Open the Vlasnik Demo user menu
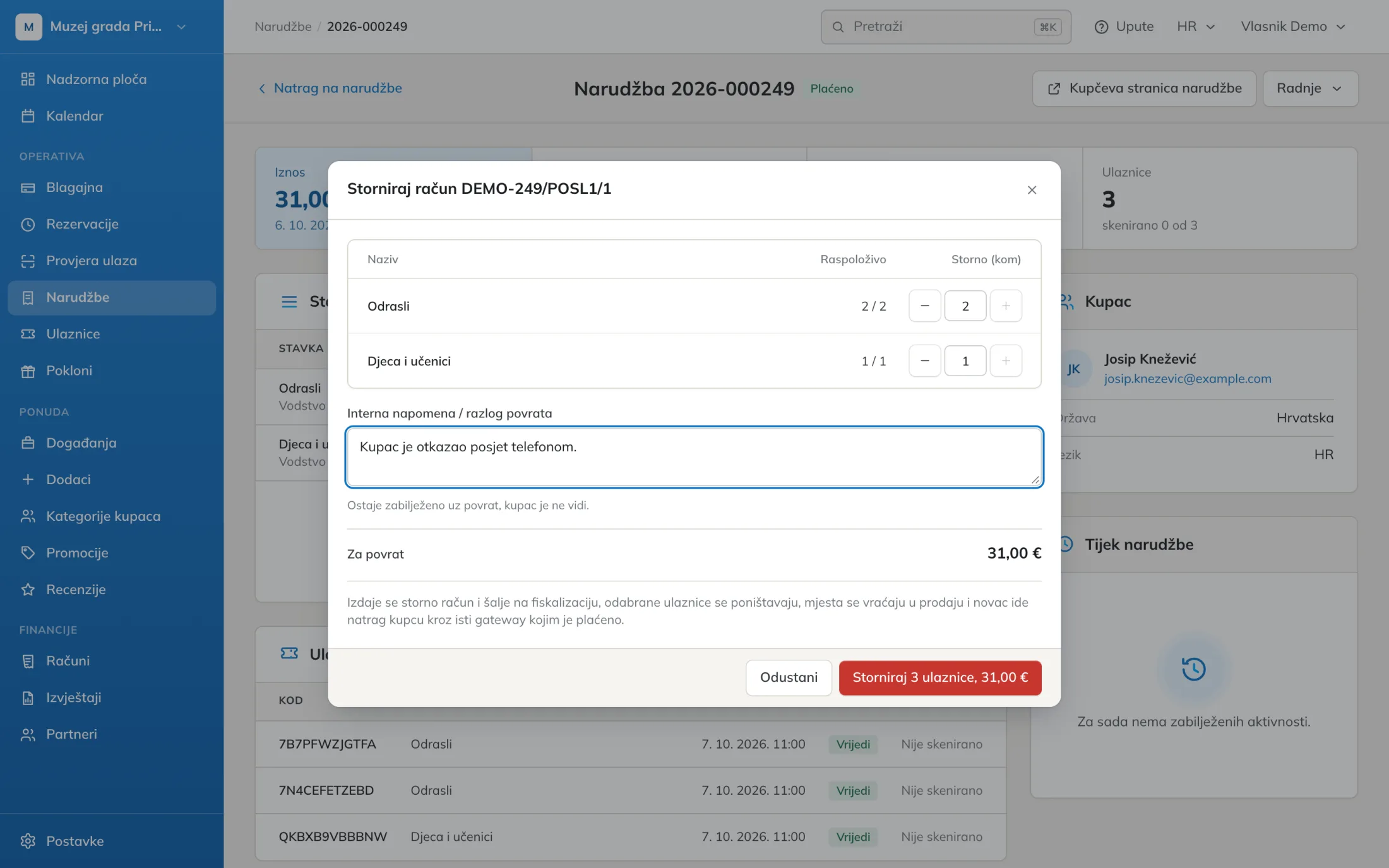Viewport: 1389px width, 868px height. point(1292,27)
